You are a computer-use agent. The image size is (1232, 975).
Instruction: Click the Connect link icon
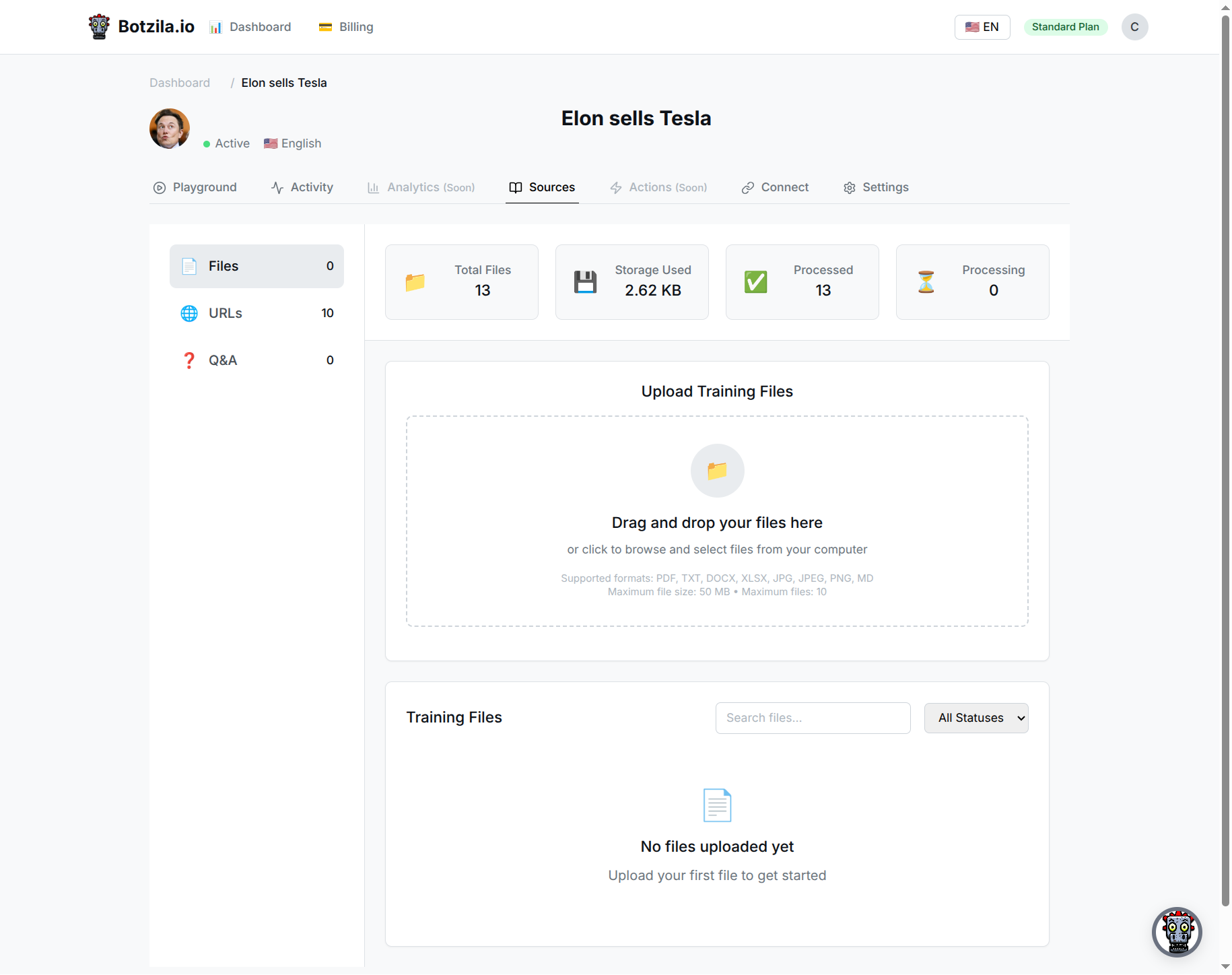pyautogui.click(x=748, y=188)
